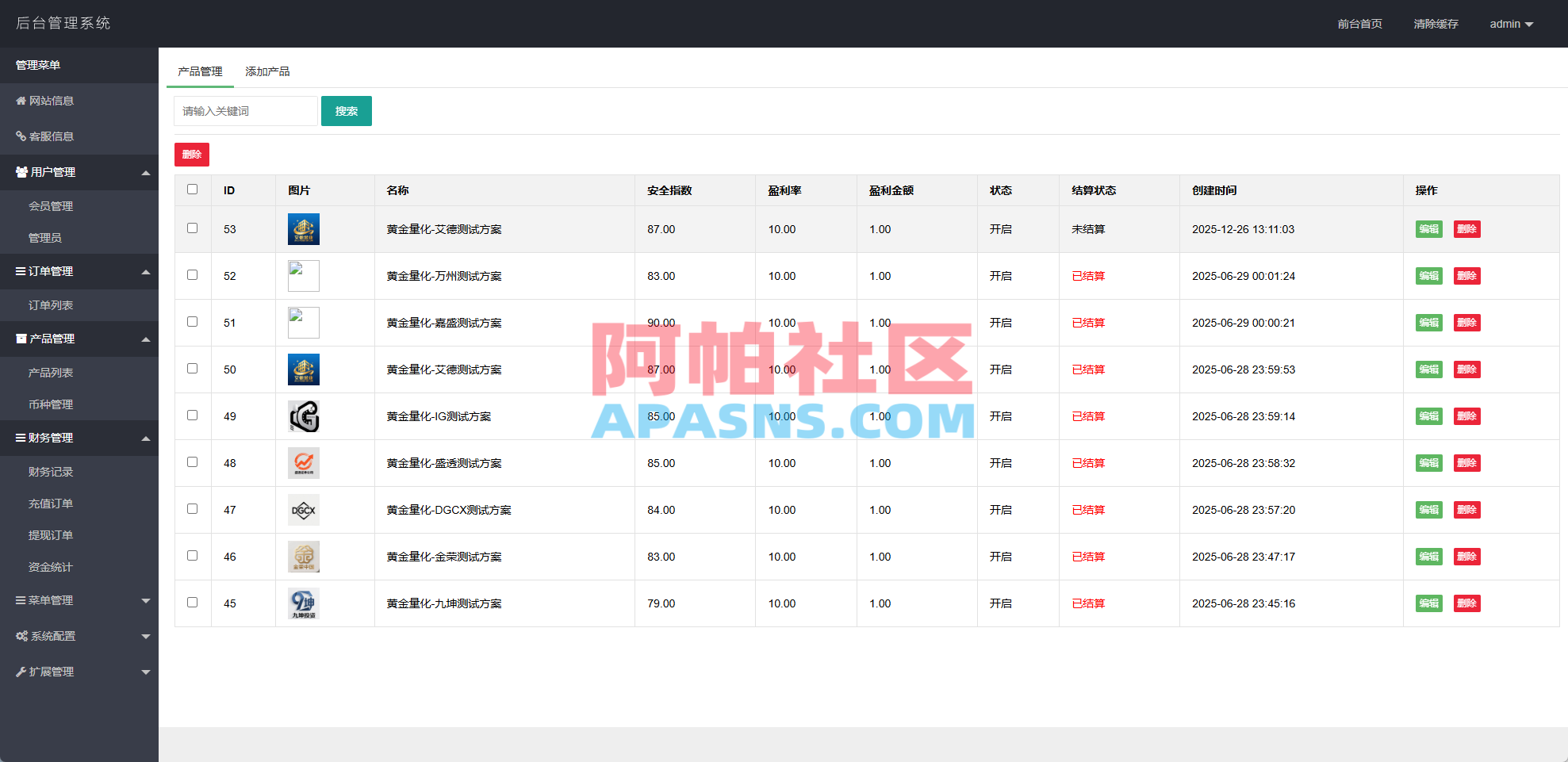Click the 订单管理 list icon
This screenshot has width=1568, height=762.
coord(21,271)
